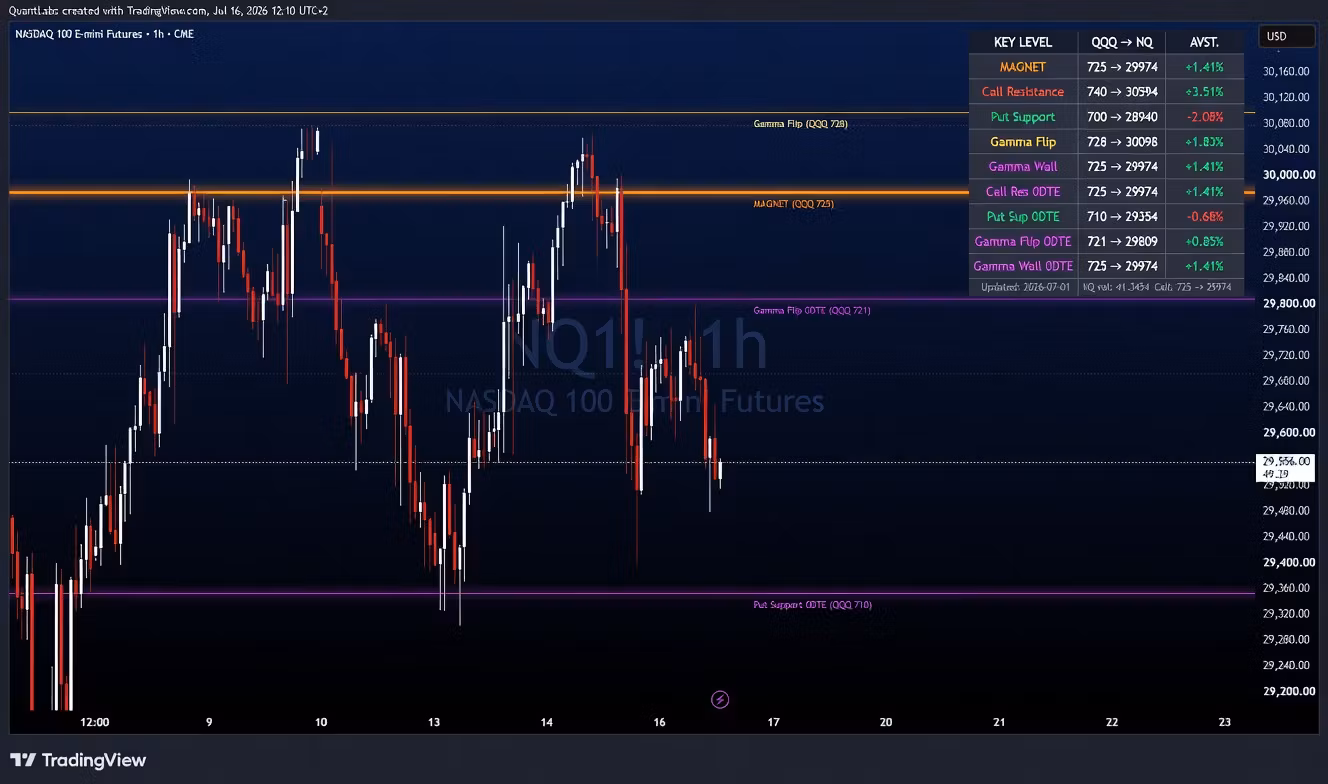Image resolution: width=1328 pixels, height=784 pixels.
Task: Click date 23 on the time axis
Action: coord(1225,722)
